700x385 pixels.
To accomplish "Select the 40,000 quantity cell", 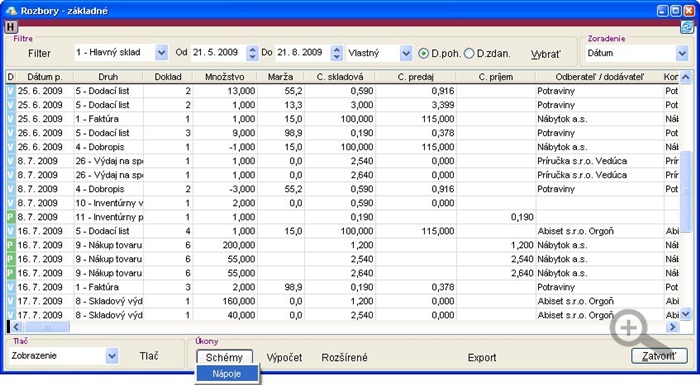I will coord(225,315).
